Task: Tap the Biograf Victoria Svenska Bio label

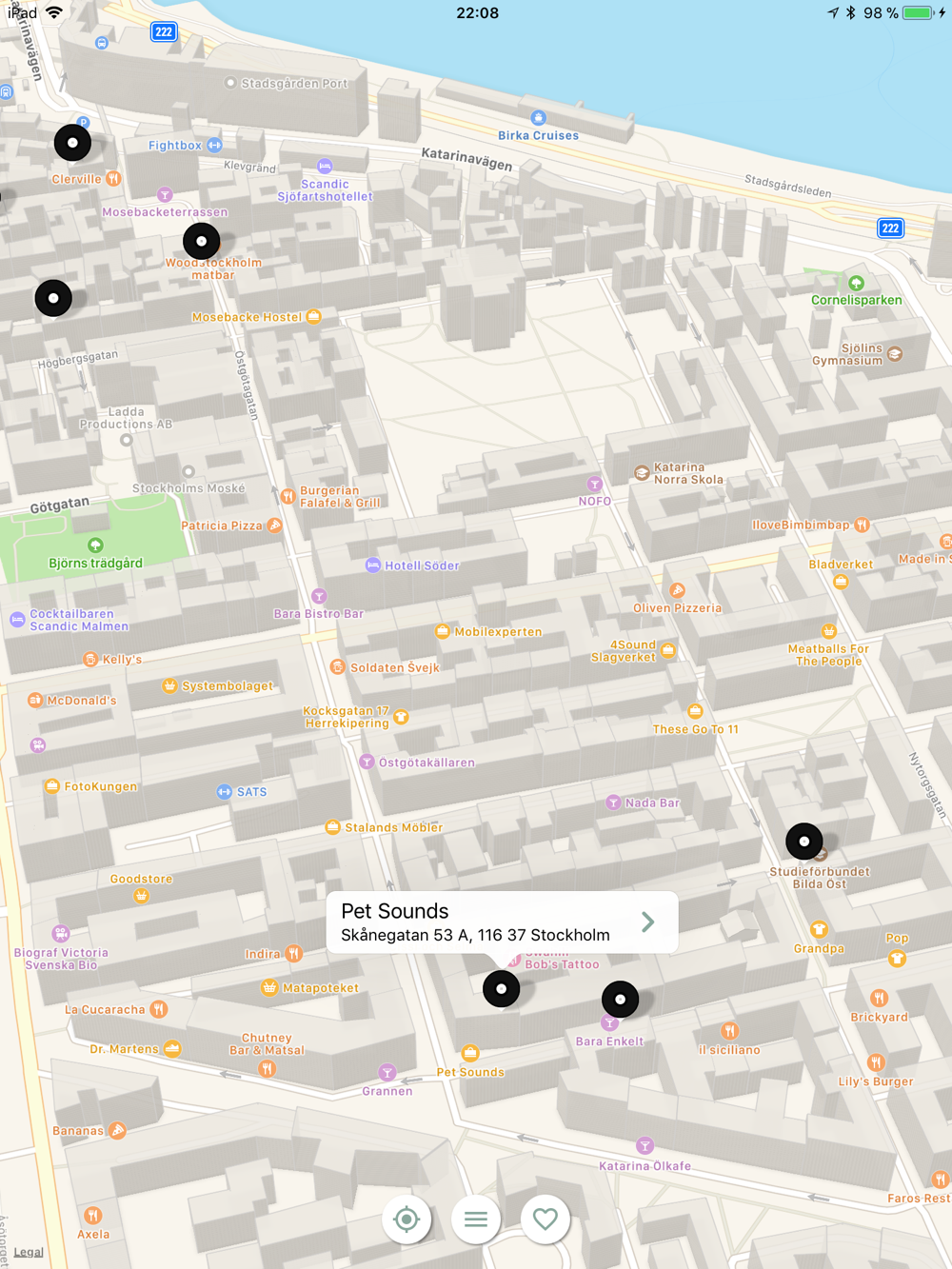Action: [61, 959]
